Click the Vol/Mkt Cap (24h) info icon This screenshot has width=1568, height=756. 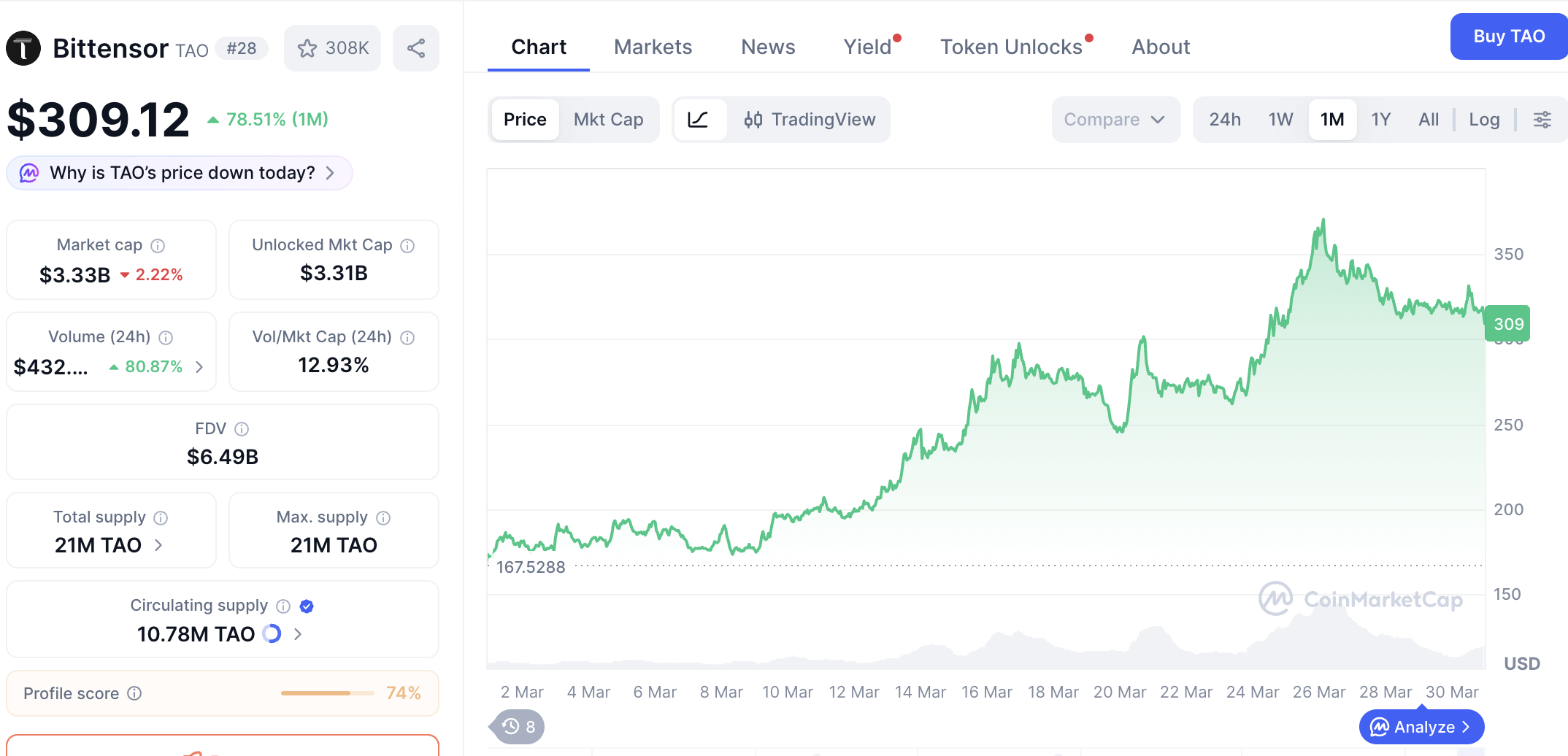[407, 337]
